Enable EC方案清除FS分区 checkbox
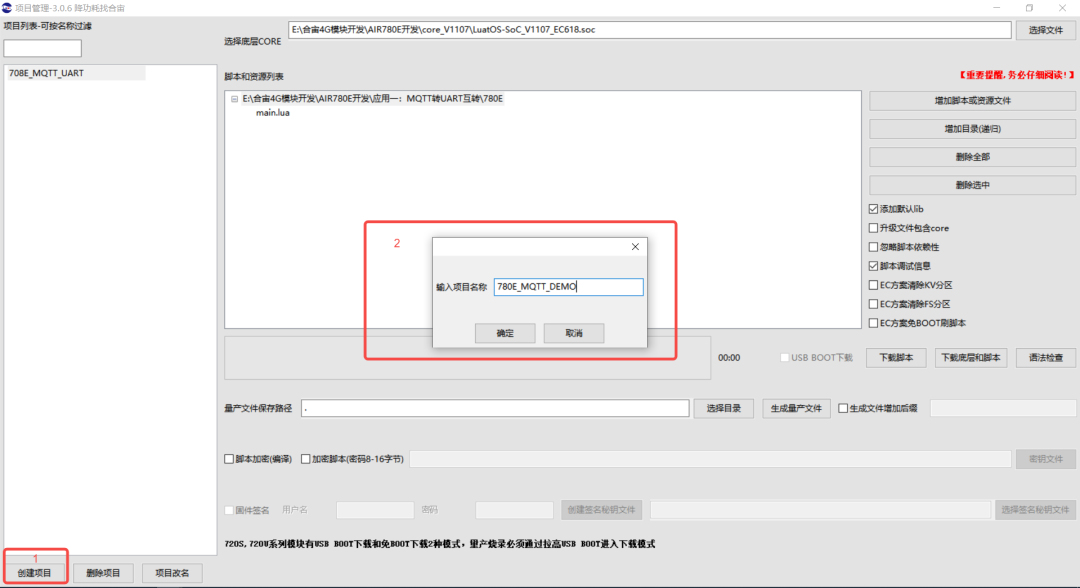Screen dimensions: 1080x588 [873, 304]
